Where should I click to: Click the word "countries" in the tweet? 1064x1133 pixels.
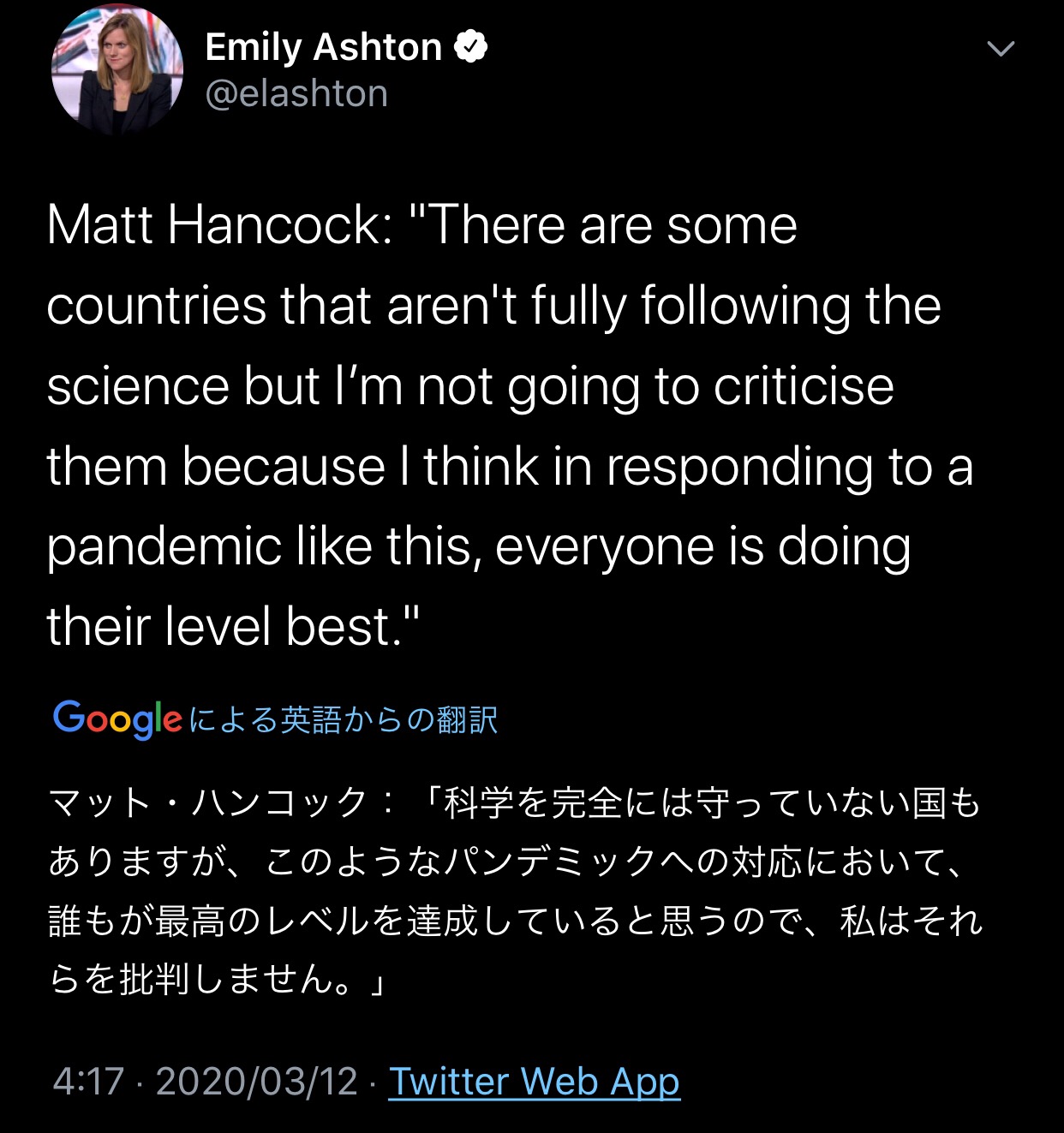pos(156,306)
